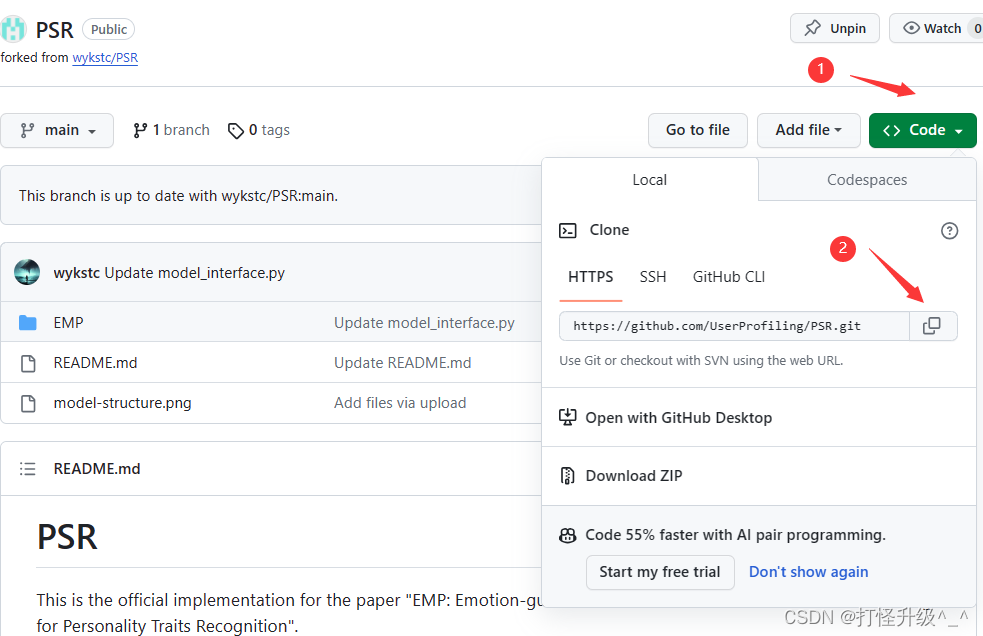983x636 pixels.
Task: Click the README.md file icon
Action: point(28,363)
